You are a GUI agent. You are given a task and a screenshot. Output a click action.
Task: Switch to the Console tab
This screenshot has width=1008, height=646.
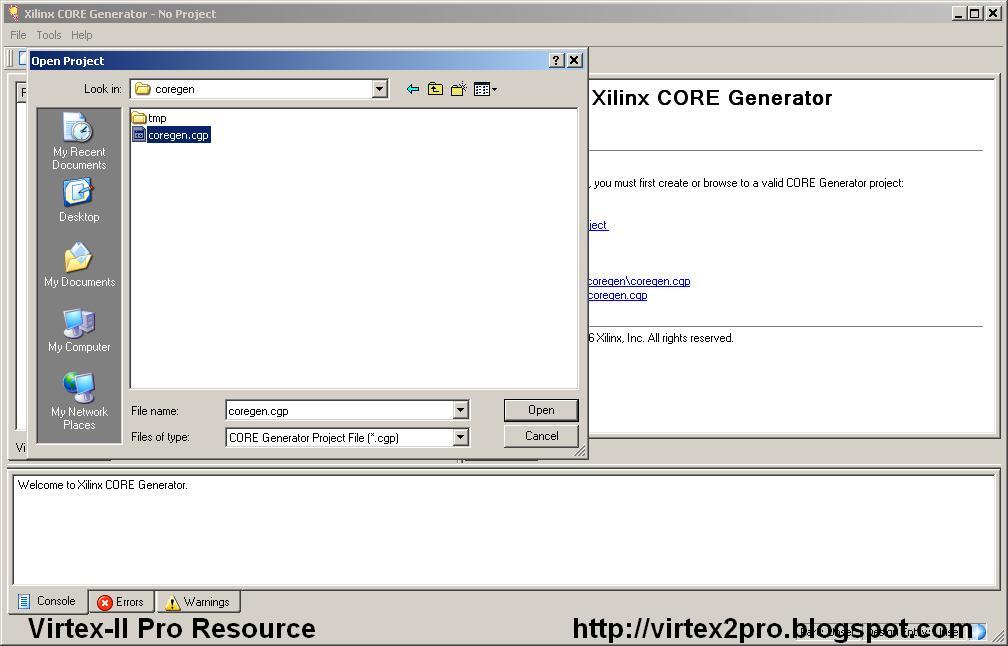[x=47, y=601]
